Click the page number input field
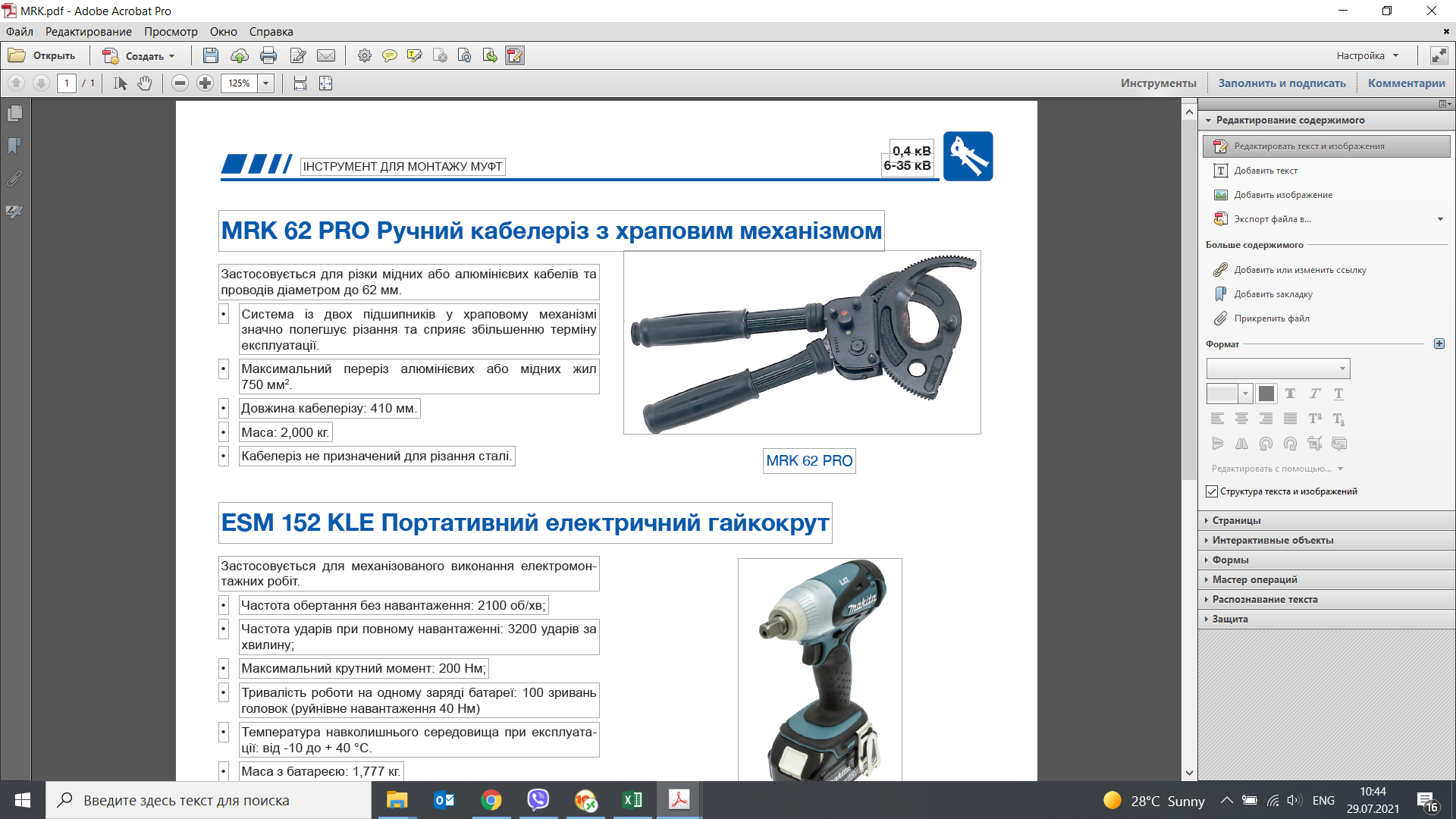The width and height of the screenshot is (1456, 819). [x=67, y=83]
